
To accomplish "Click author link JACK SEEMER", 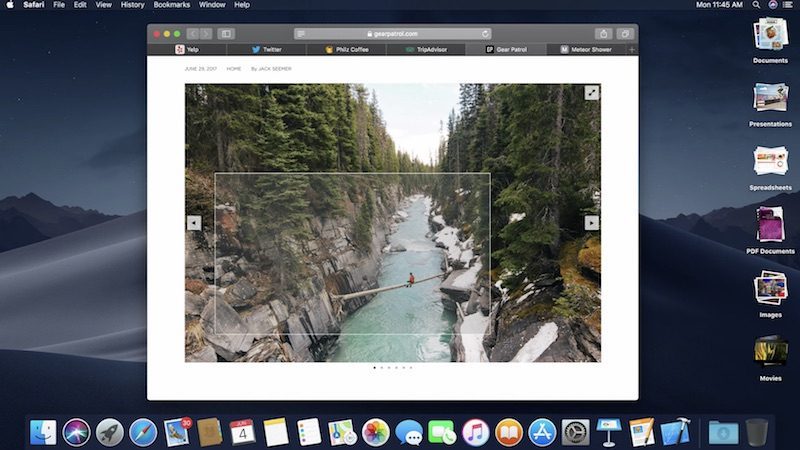I will pos(274,69).
